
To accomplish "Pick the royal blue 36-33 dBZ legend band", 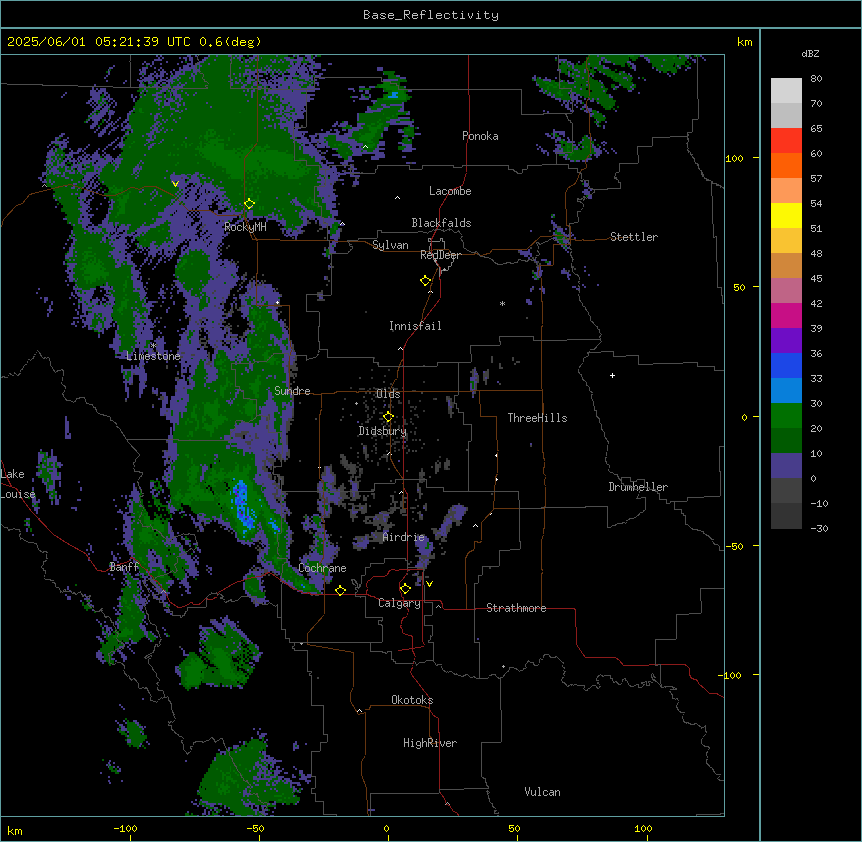I will pos(786,365).
